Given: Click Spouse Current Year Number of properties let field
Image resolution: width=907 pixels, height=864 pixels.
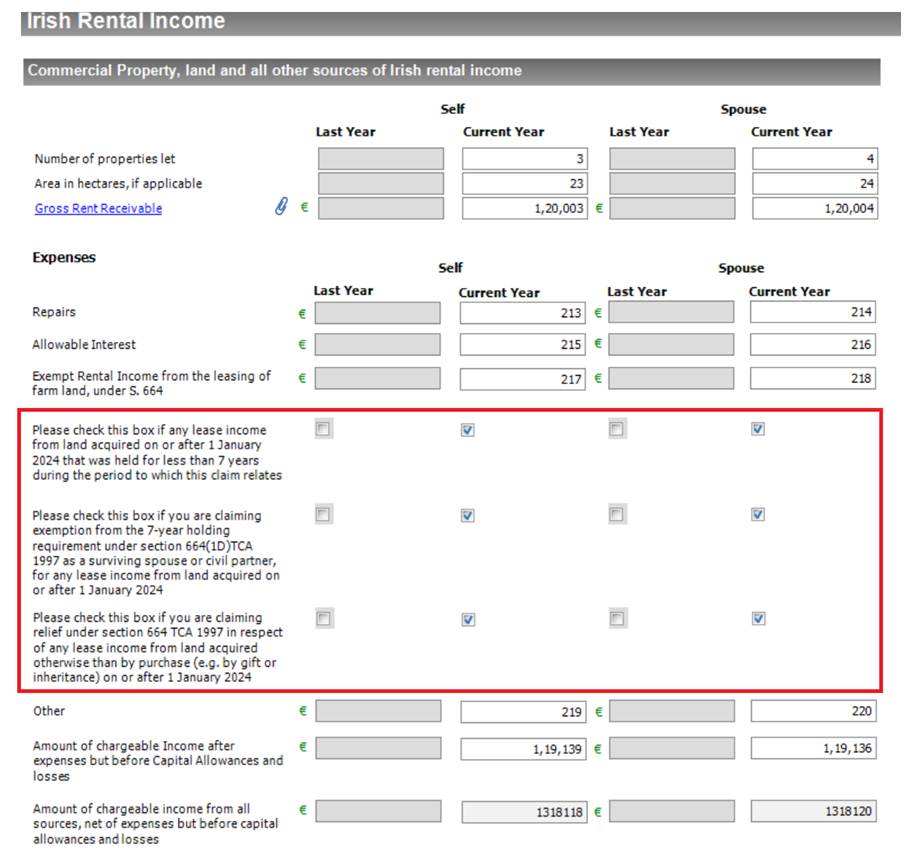Looking at the screenshot, I should coord(815,158).
